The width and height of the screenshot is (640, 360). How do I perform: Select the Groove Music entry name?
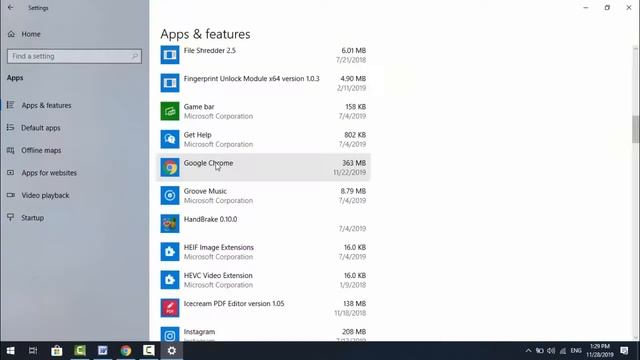pos(205,191)
